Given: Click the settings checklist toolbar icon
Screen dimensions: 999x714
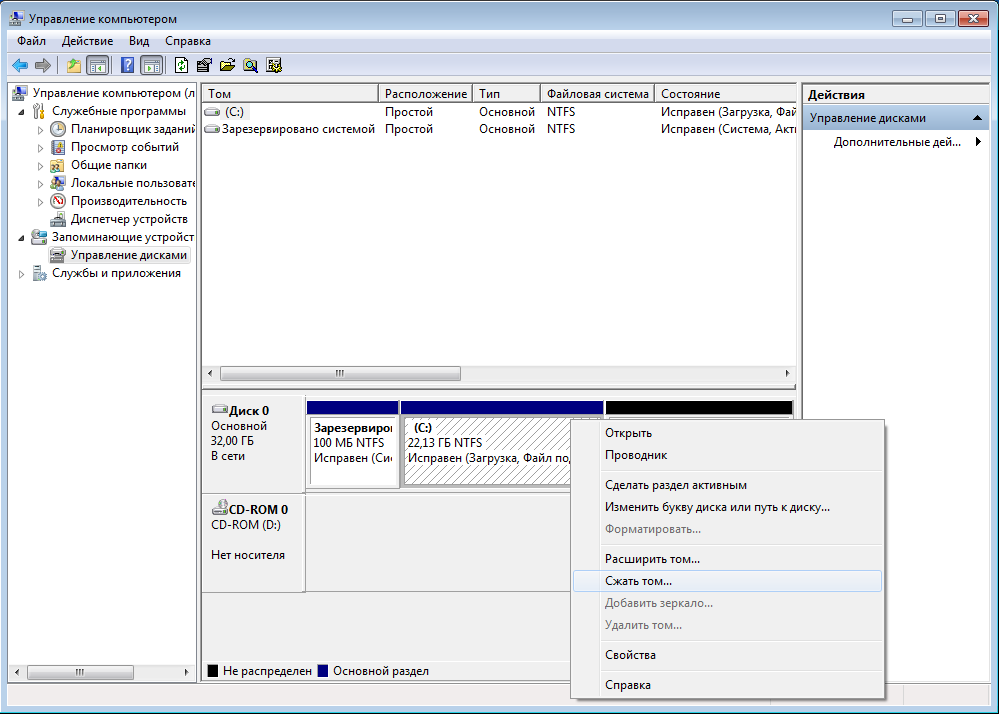Looking at the screenshot, I should click(274, 65).
